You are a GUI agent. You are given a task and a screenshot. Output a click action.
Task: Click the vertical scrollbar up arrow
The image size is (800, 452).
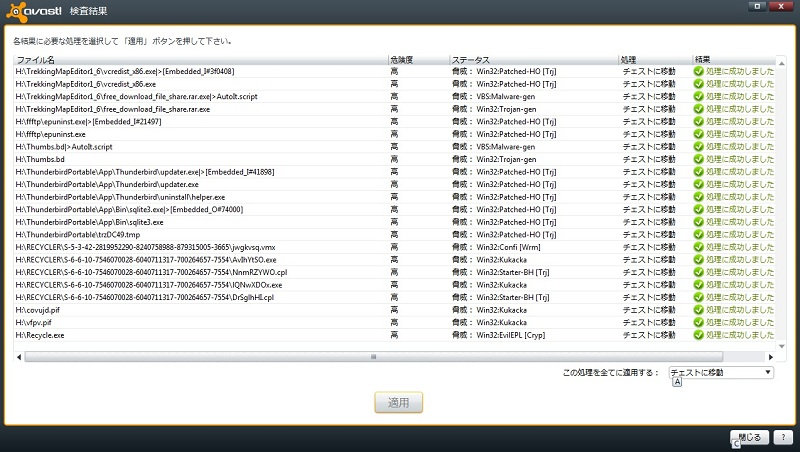(781, 63)
